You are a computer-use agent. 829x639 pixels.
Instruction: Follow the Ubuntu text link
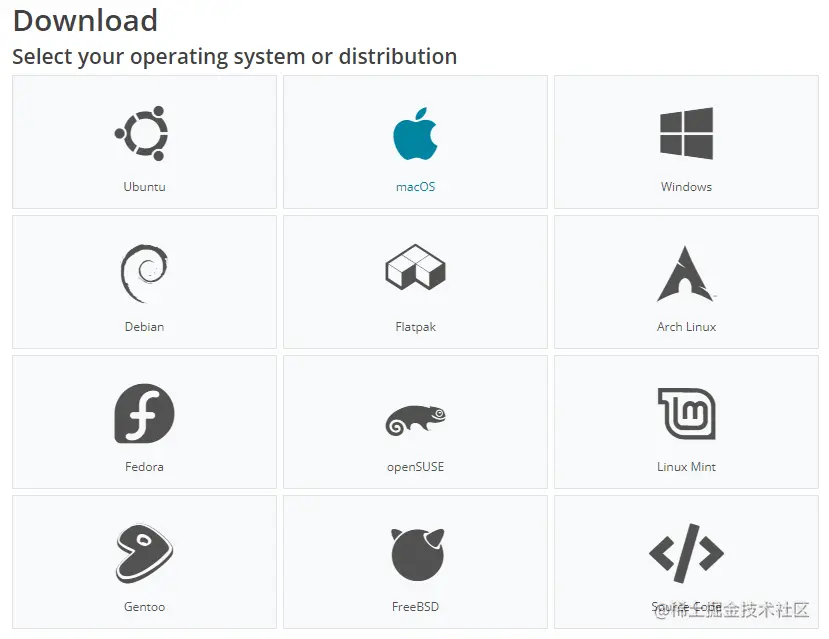click(x=144, y=187)
